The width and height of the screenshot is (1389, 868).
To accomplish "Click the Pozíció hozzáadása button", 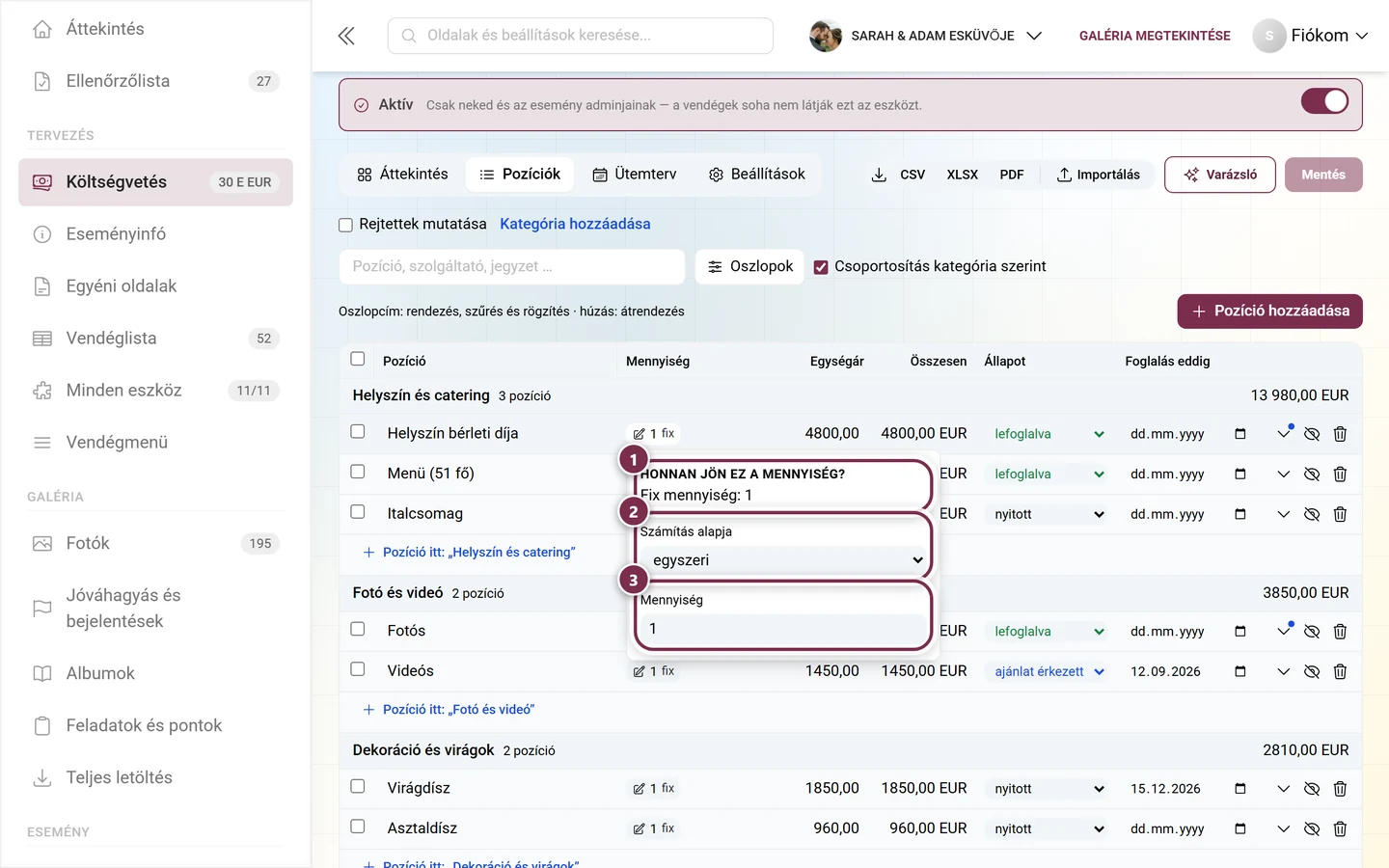I will tap(1269, 312).
